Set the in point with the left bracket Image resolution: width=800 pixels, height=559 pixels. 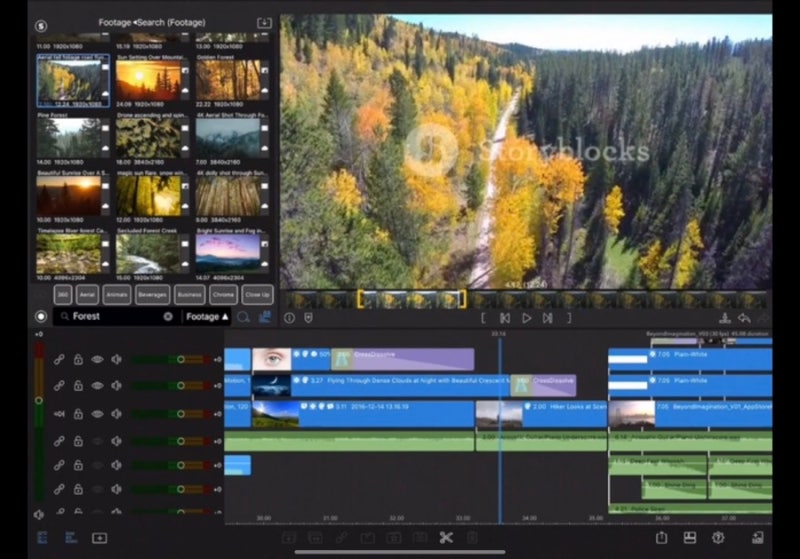(x=483, y=318)
